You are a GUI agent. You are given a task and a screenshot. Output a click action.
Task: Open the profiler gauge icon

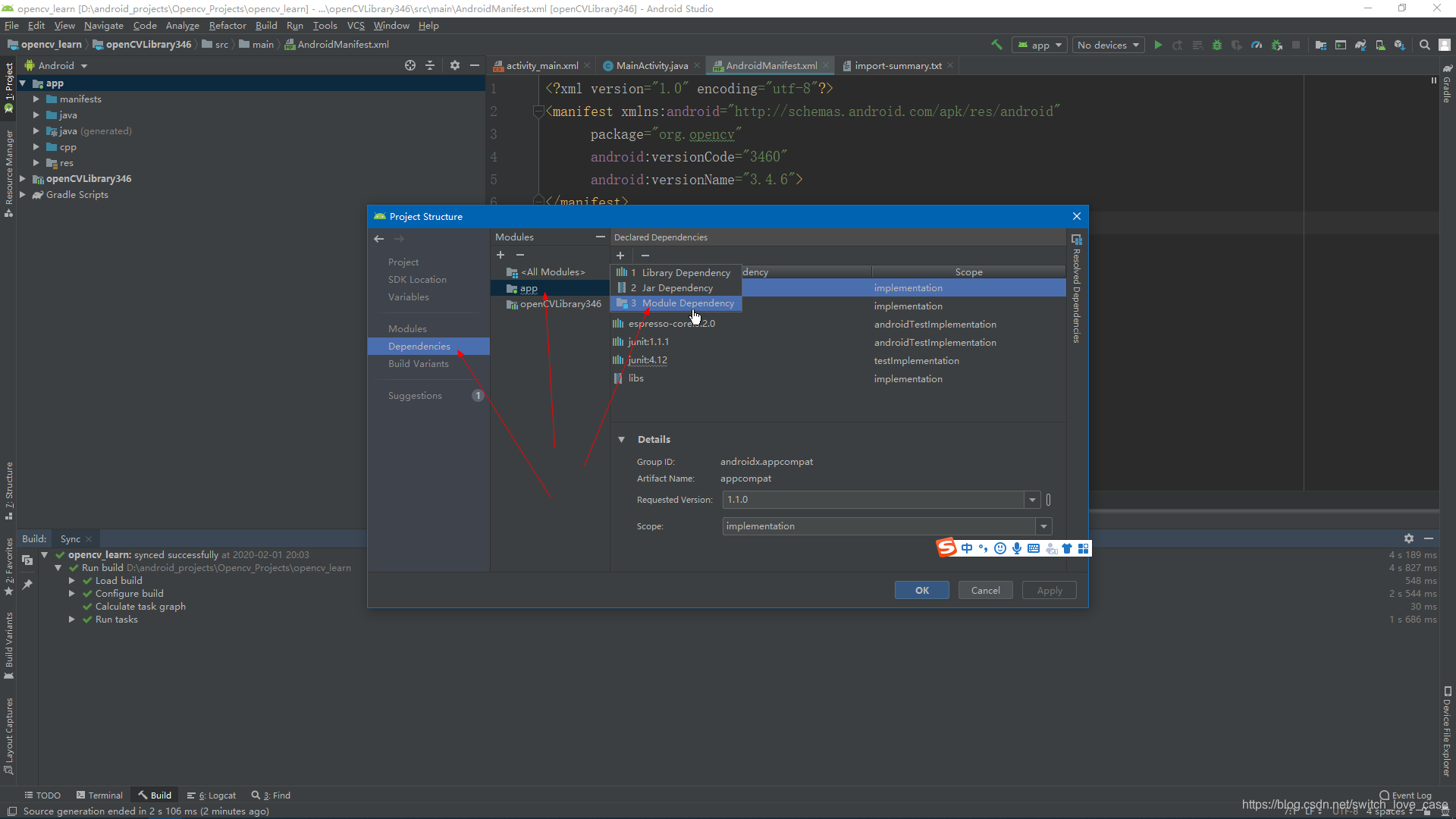pyautogui.click(x=1257, y=45)
